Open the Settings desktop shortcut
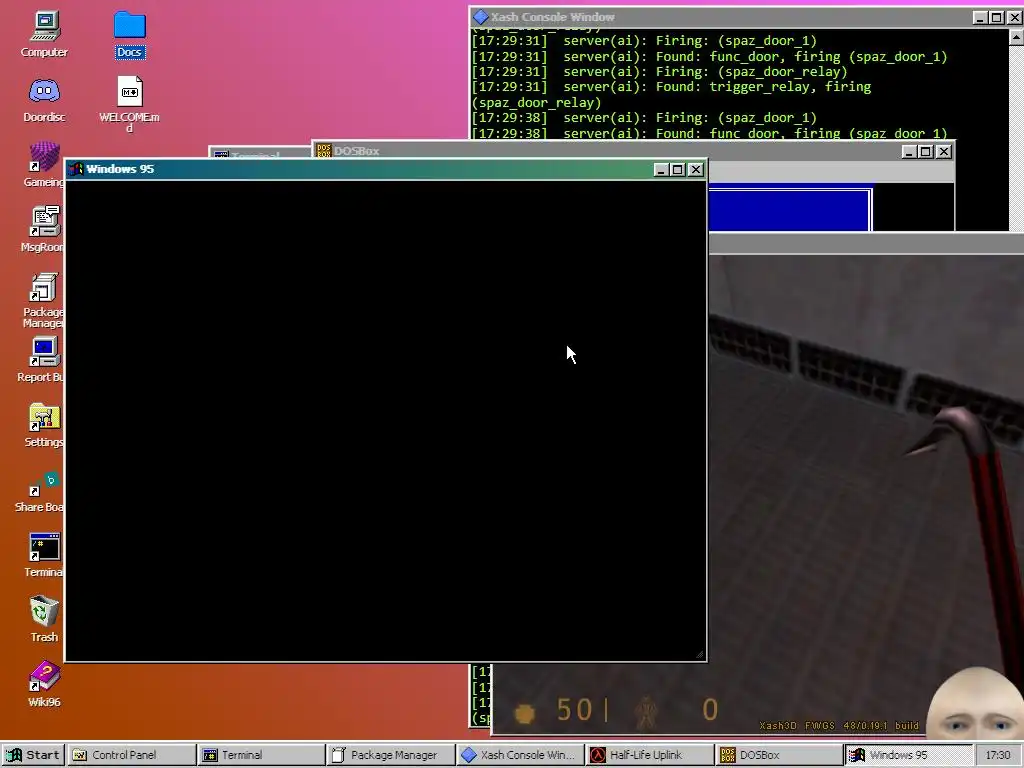This screenshot has width=1024, height=768. (44, 425)
